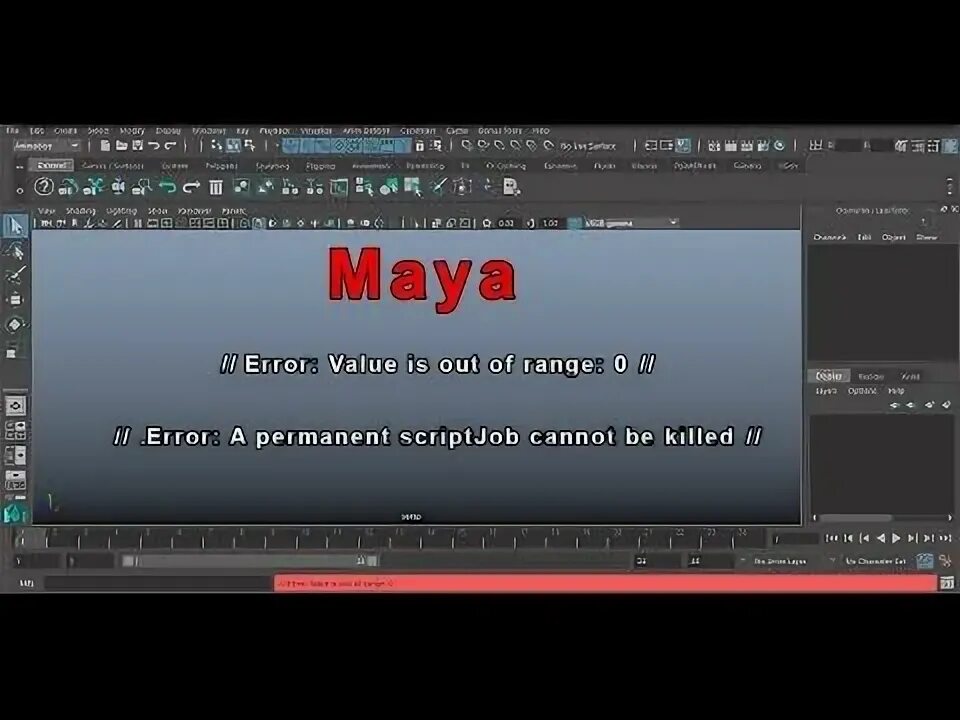Select the Paint Selection tool in toolbox

(15, 275)
